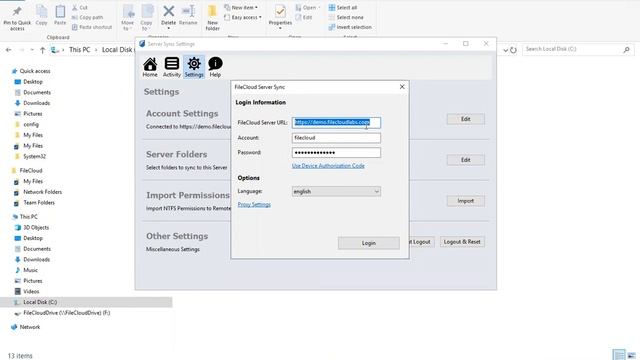Viewport: 640px width, 360px height.
Task: Select Team Folders in navigation pane
Action: pyautogui.click(x=35, y=202)
